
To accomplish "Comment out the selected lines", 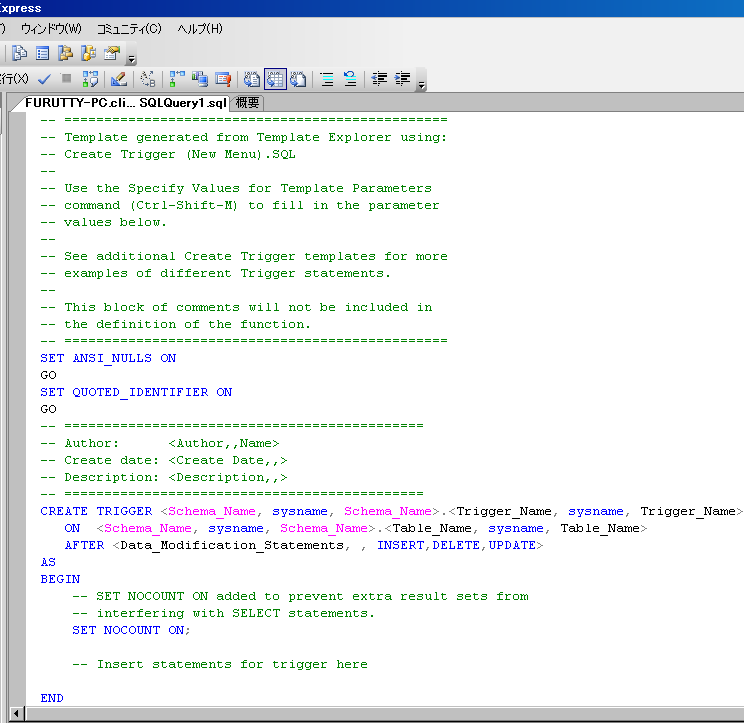I will pos(327,79).
